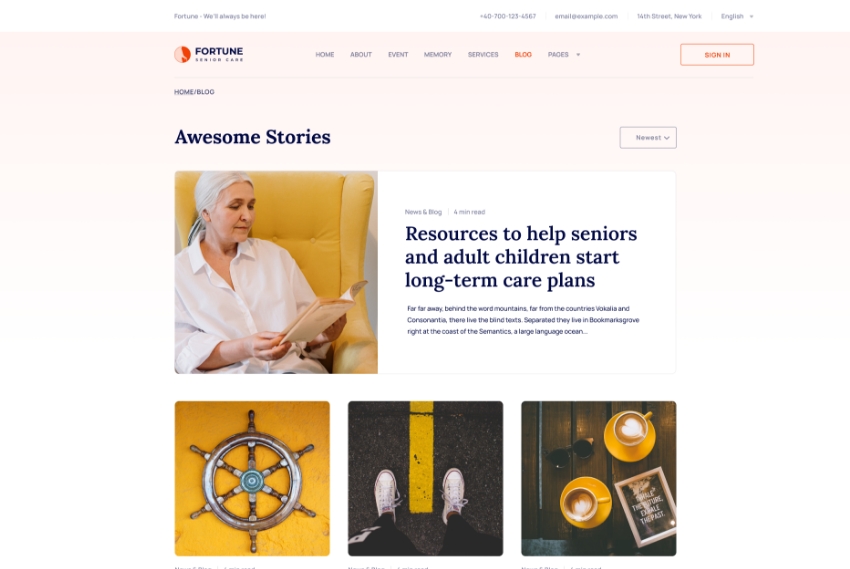Open the English language dropdown

click(737, 16)
